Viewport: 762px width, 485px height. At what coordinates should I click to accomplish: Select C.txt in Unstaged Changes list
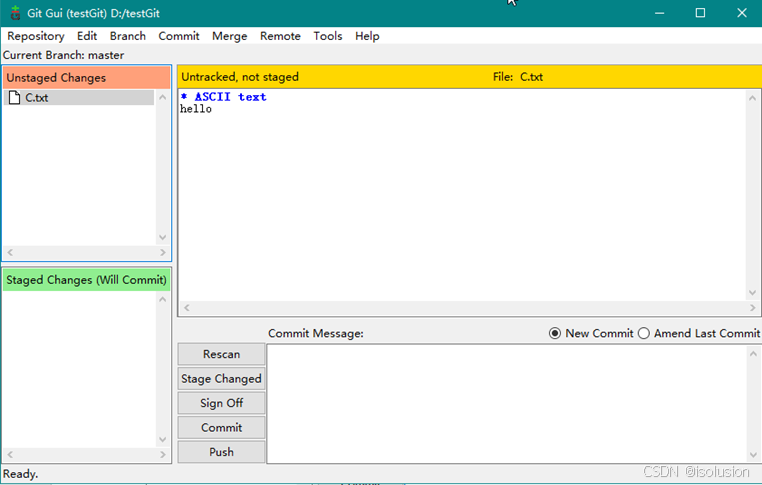pyautogui.click(x=79, y=98)
